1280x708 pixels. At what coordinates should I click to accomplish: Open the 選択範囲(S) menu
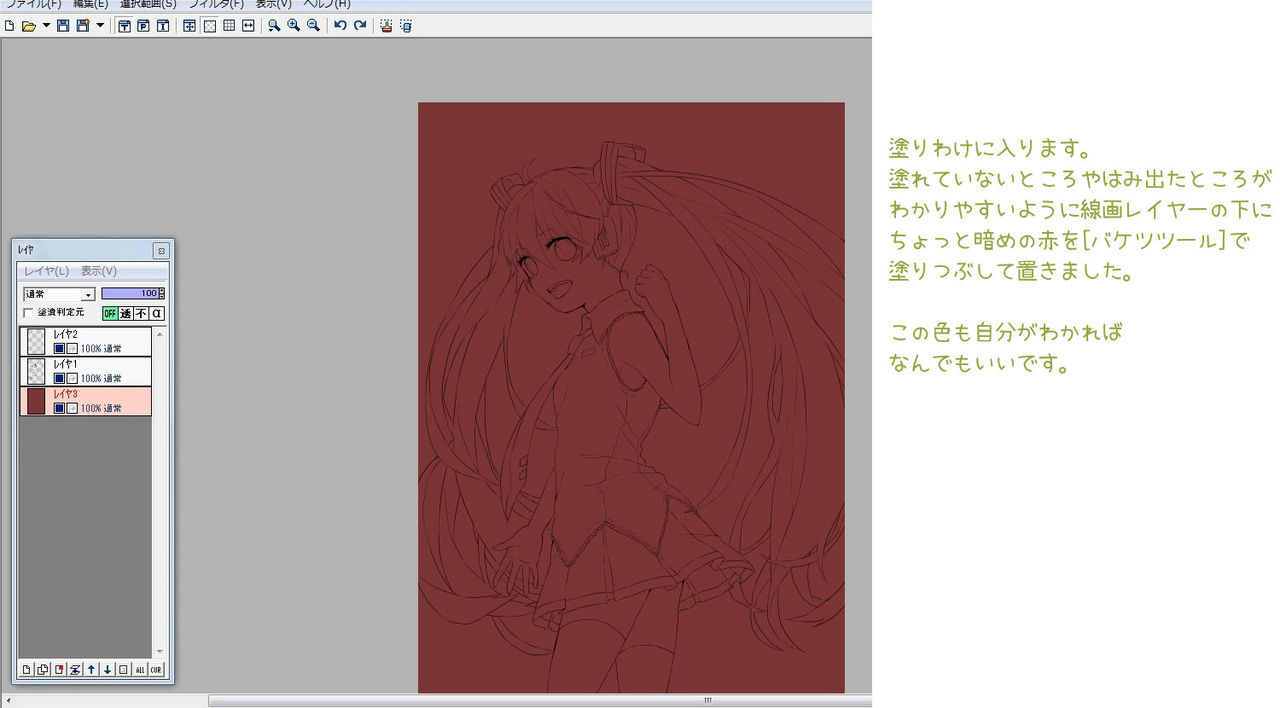pyautogui.click(x=148, y=4)
